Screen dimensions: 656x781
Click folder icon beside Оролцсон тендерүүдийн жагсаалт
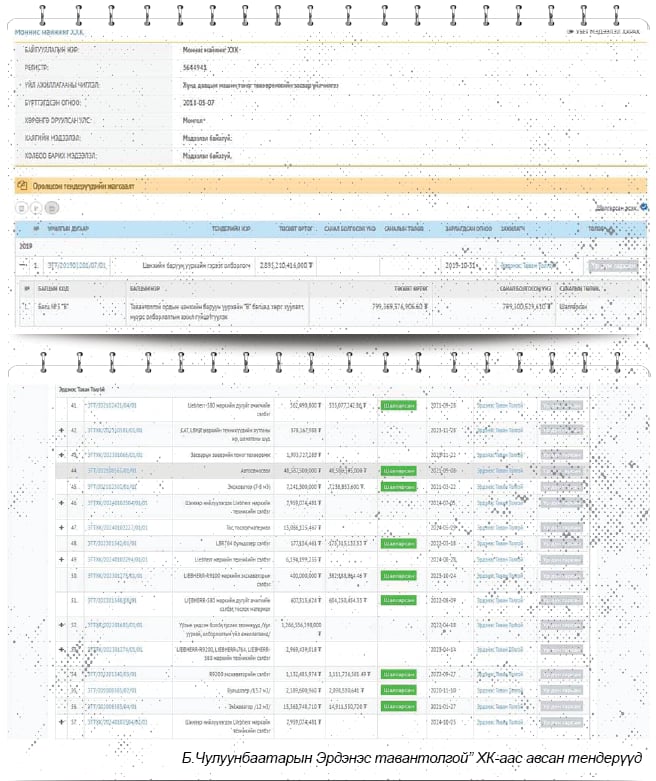[21, 185]
